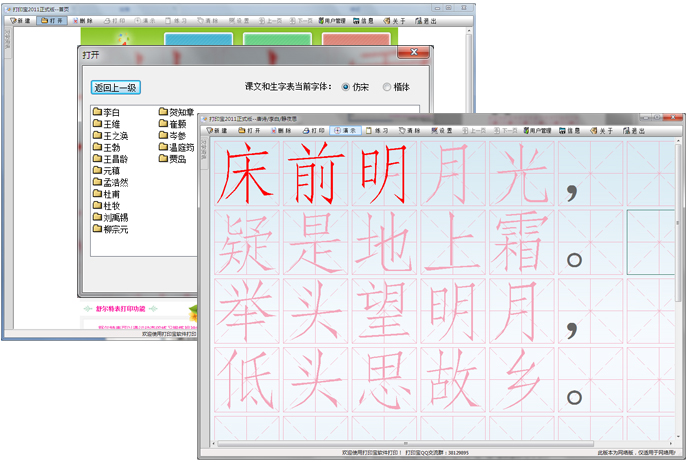Select the 仿宋 font radio button
The width and height of the screenshot is (688, 462).
click(x=346, y=88)
